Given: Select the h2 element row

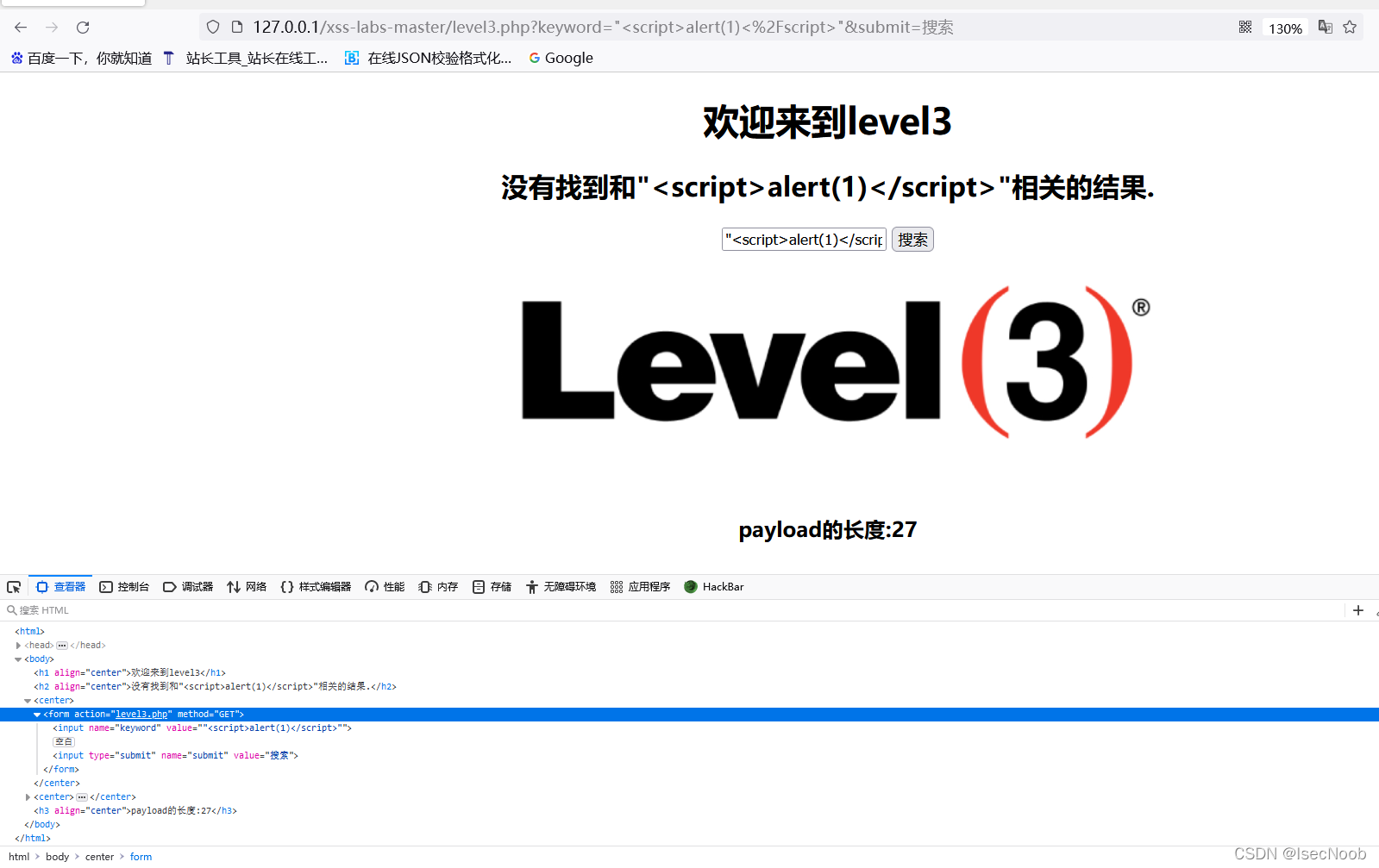Looking at the screenshot, I should coord(689,687).
